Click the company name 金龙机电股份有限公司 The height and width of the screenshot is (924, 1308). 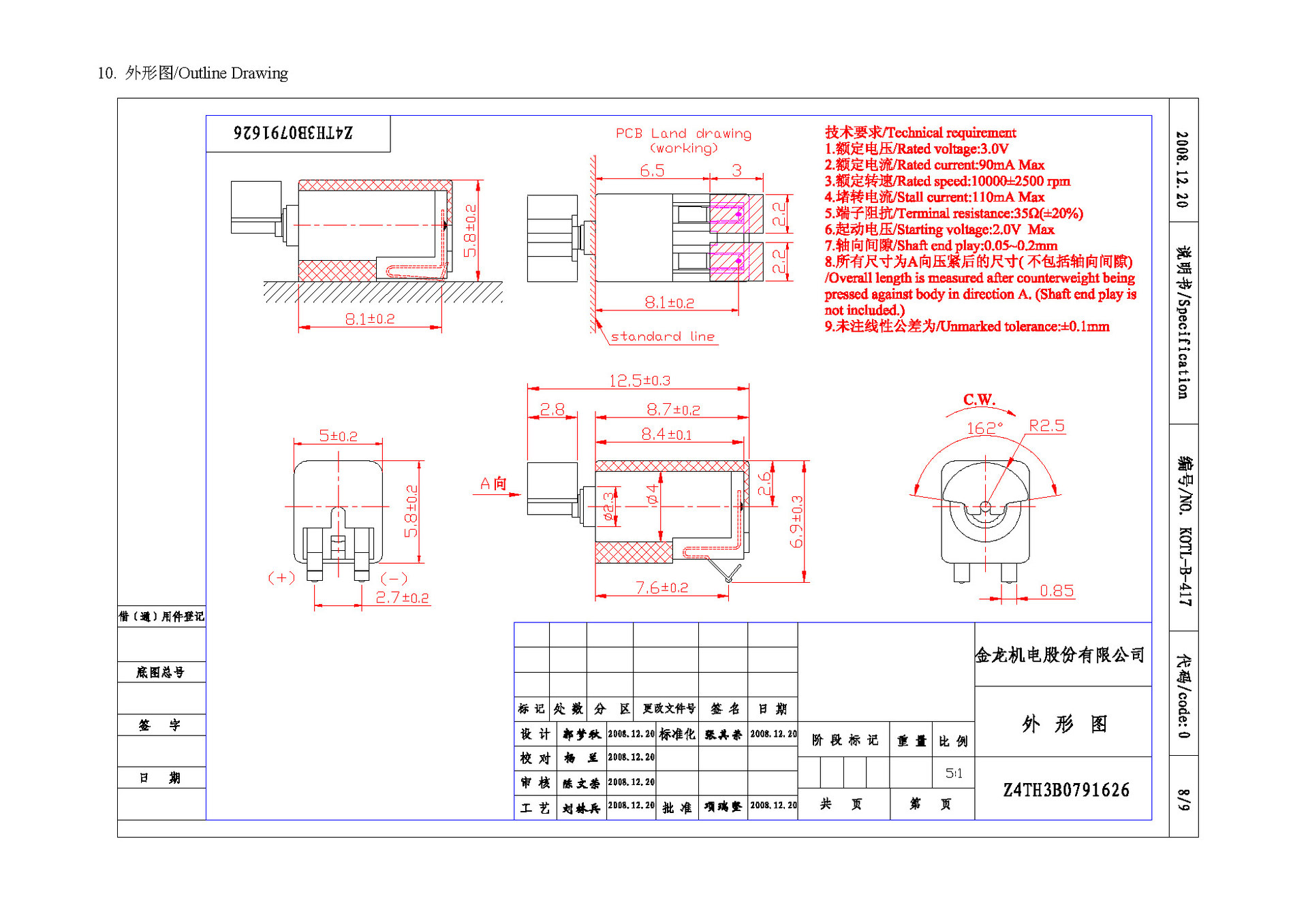coord(1059,655)
